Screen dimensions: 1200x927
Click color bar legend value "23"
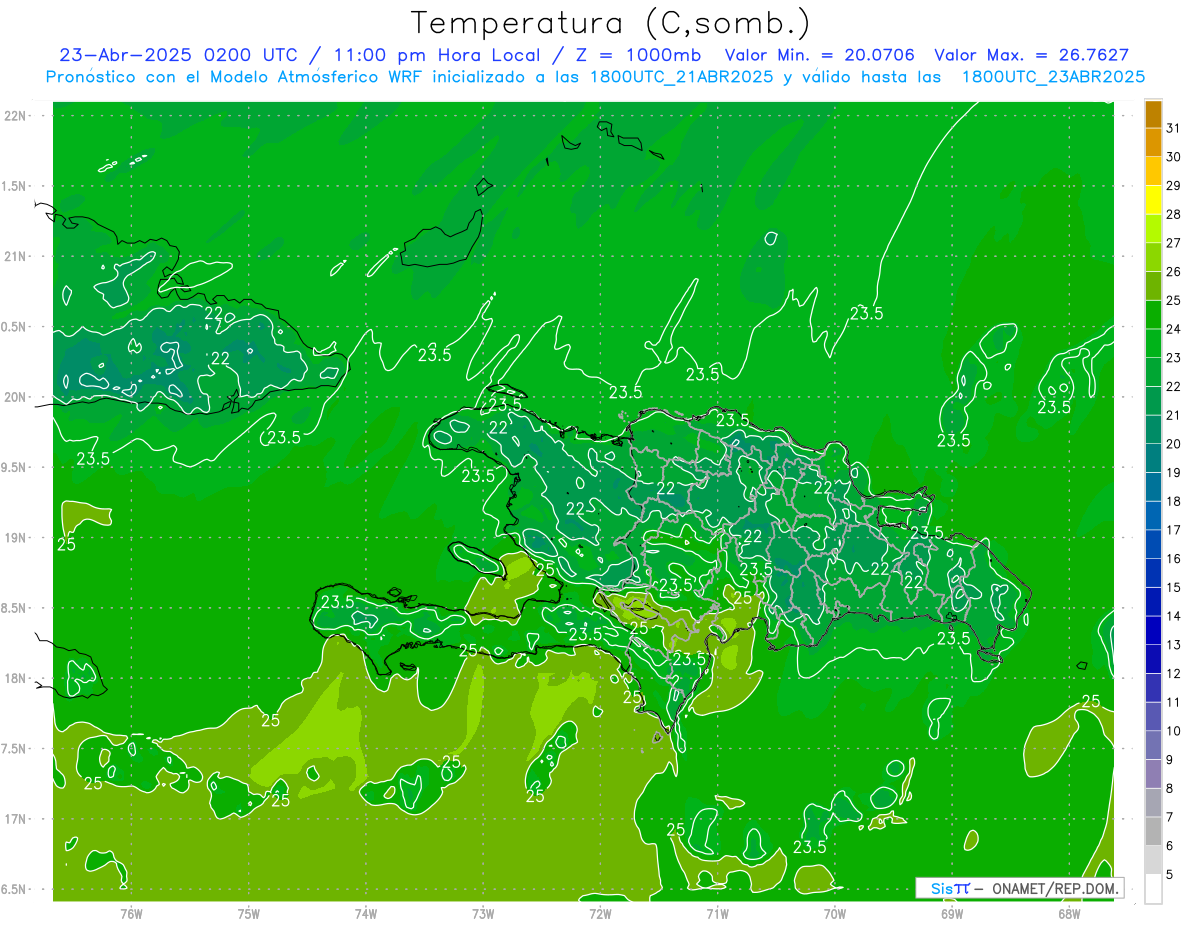(x=1174, y=358)
